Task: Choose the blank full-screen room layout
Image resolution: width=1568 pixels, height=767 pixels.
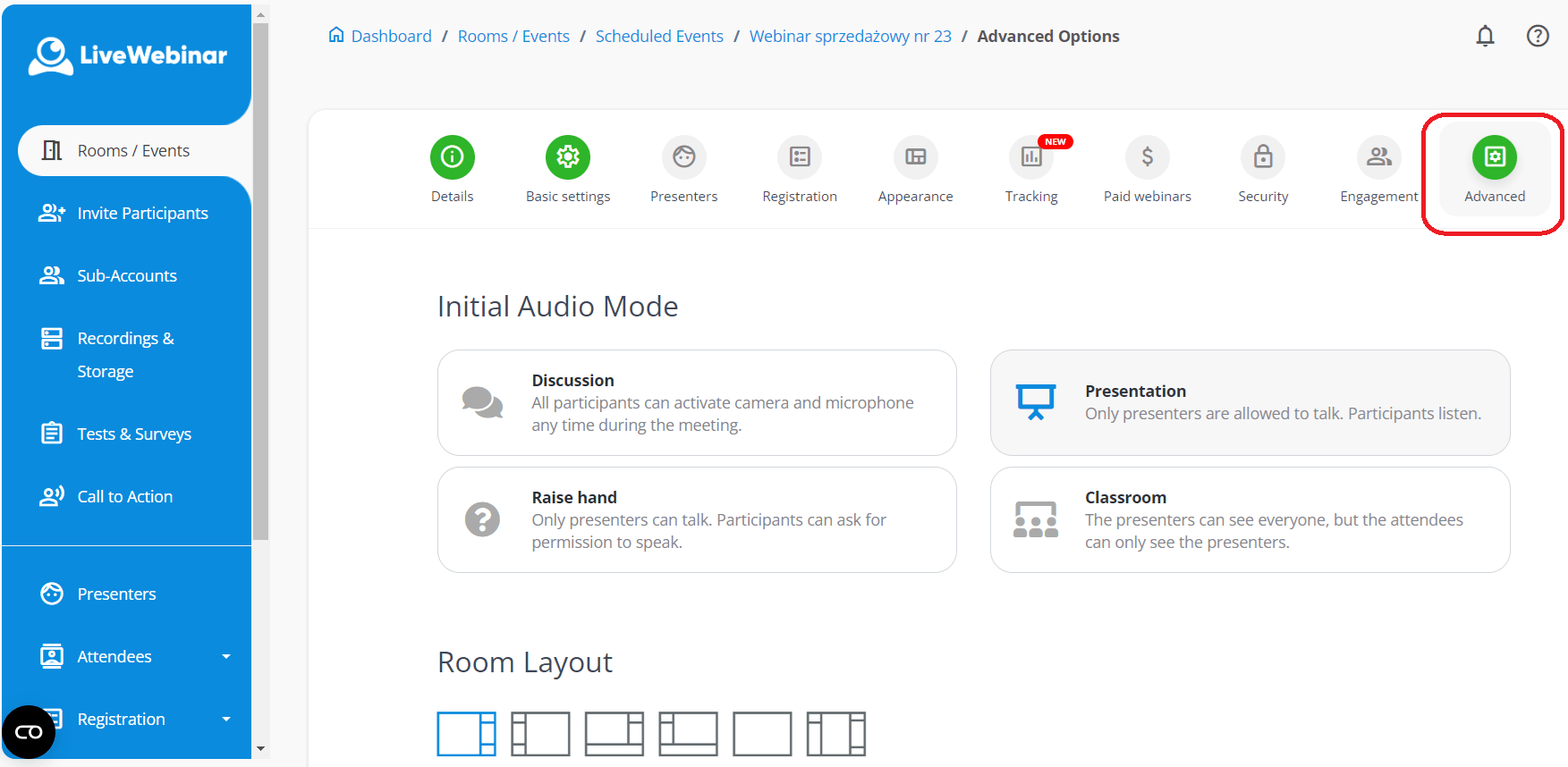Action: [762, 734]
